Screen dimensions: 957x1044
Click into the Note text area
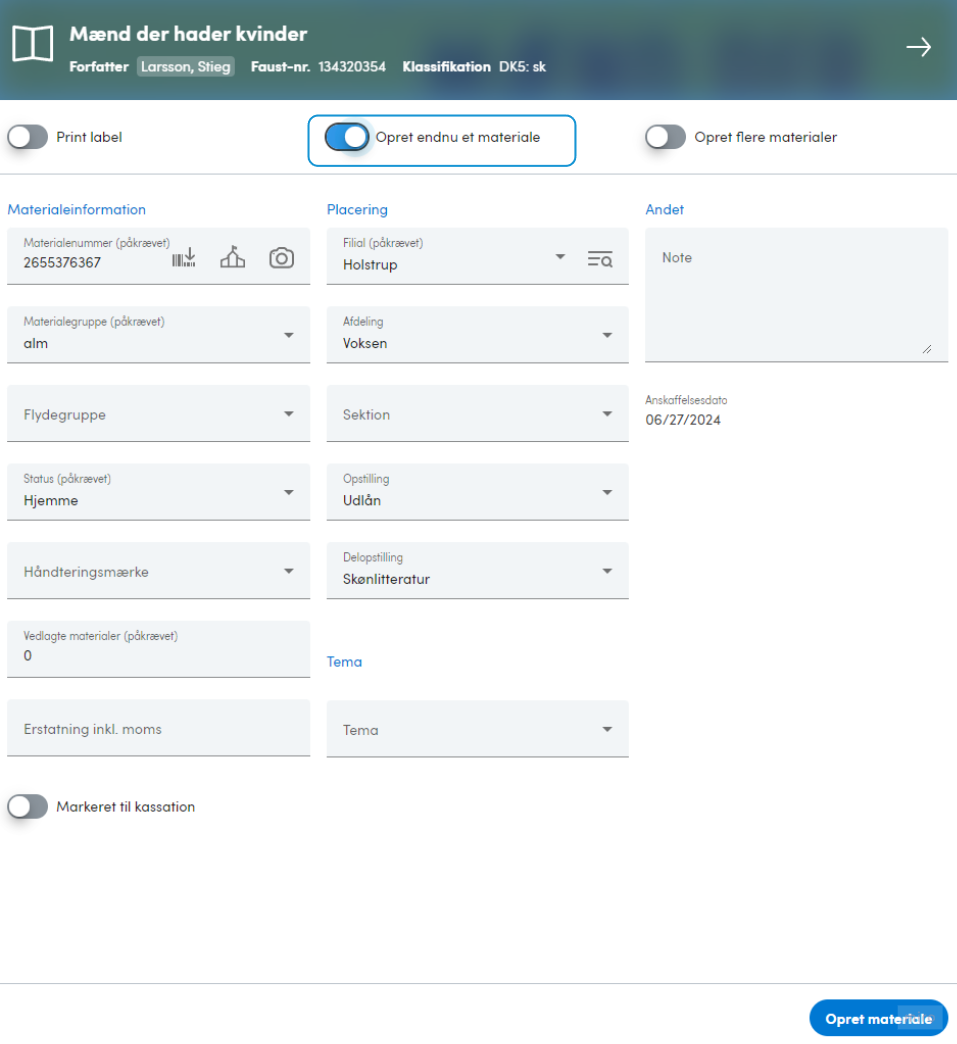coord(797,295)
